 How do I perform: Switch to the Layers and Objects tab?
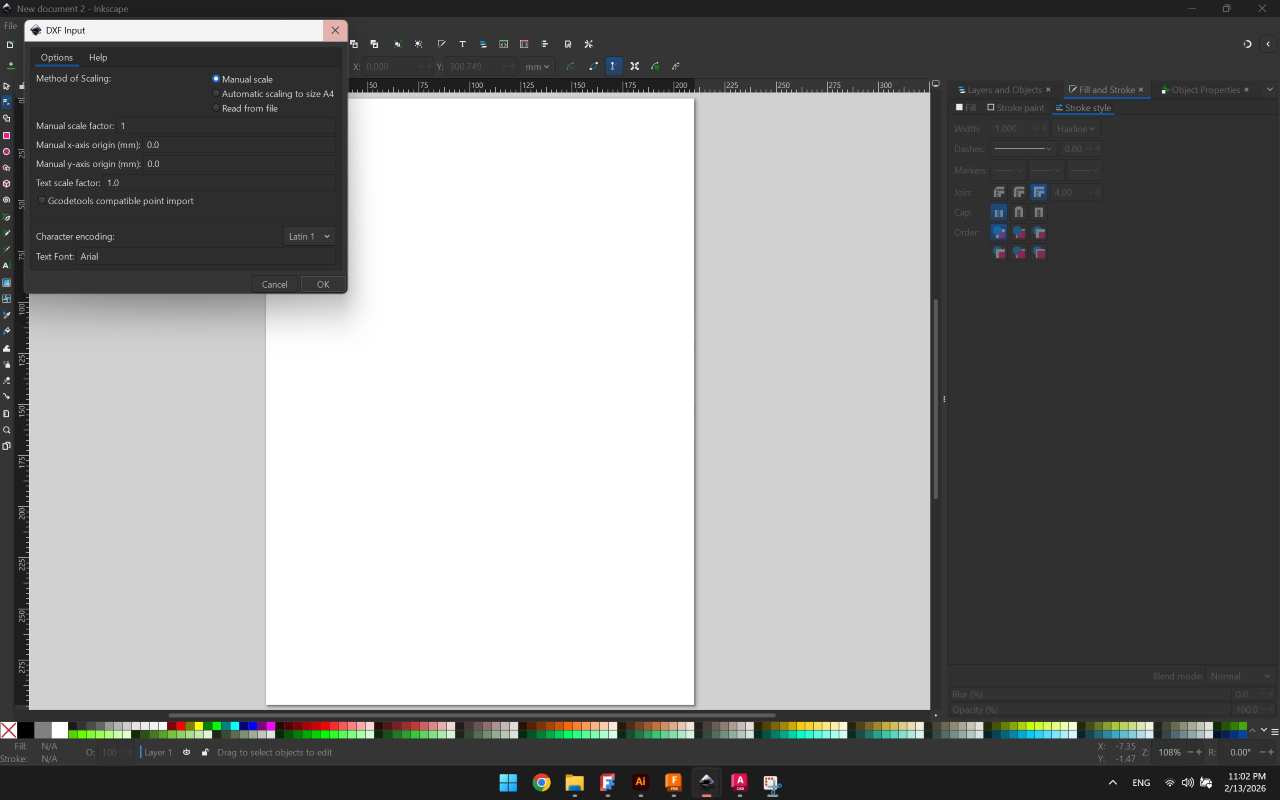click(x=1003, y=89)
